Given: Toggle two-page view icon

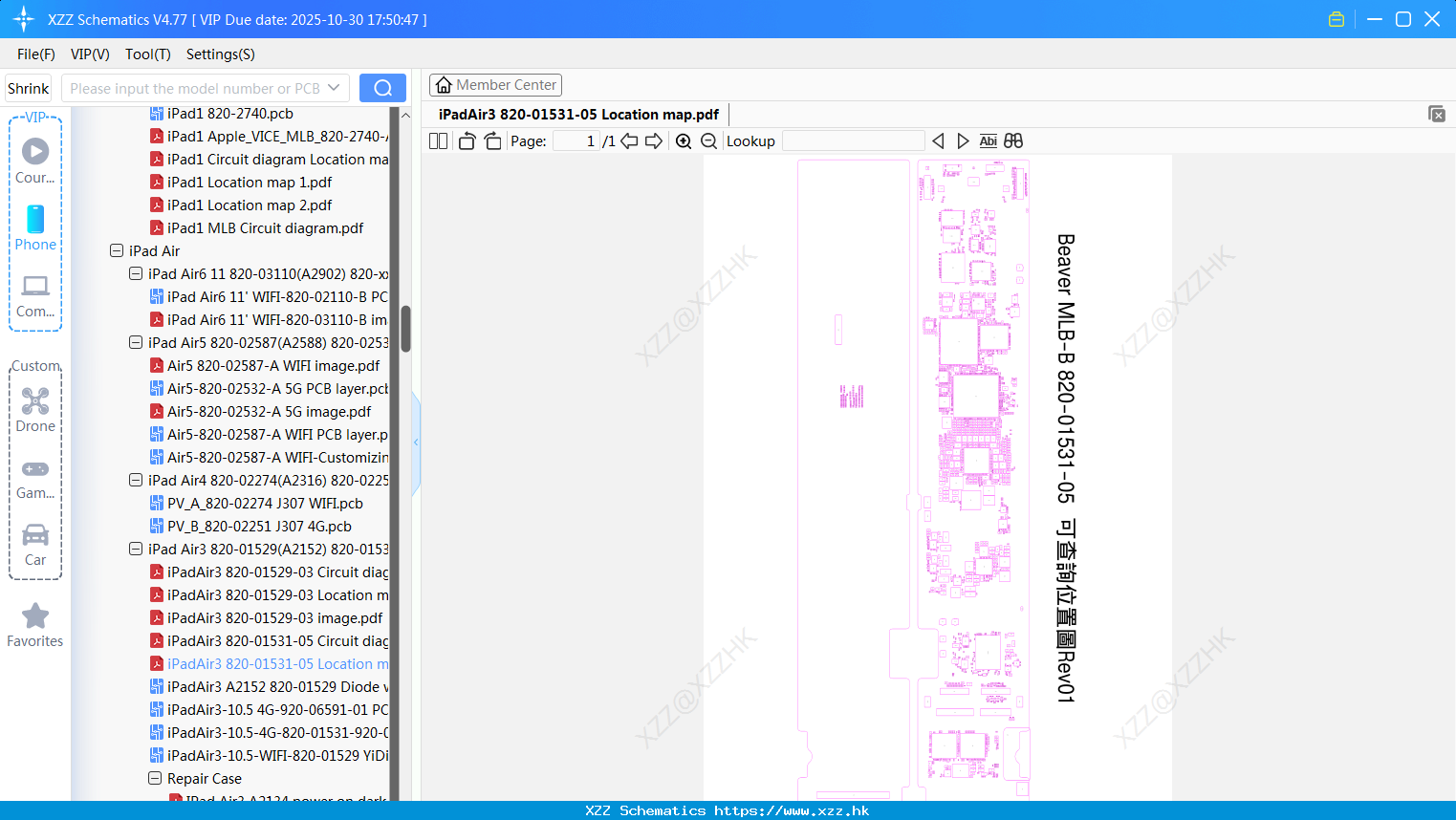Looking at the screenshot, I should click(x=439, y=140).
